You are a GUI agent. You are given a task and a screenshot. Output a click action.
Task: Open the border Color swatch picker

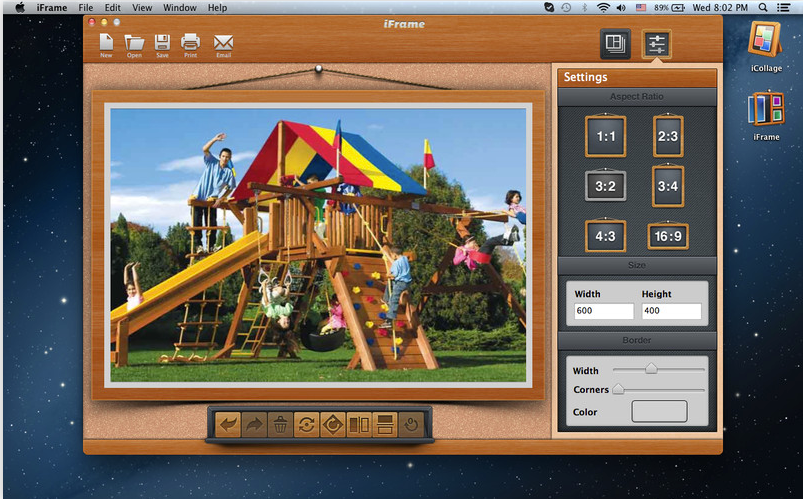click(x=659, y=411)
